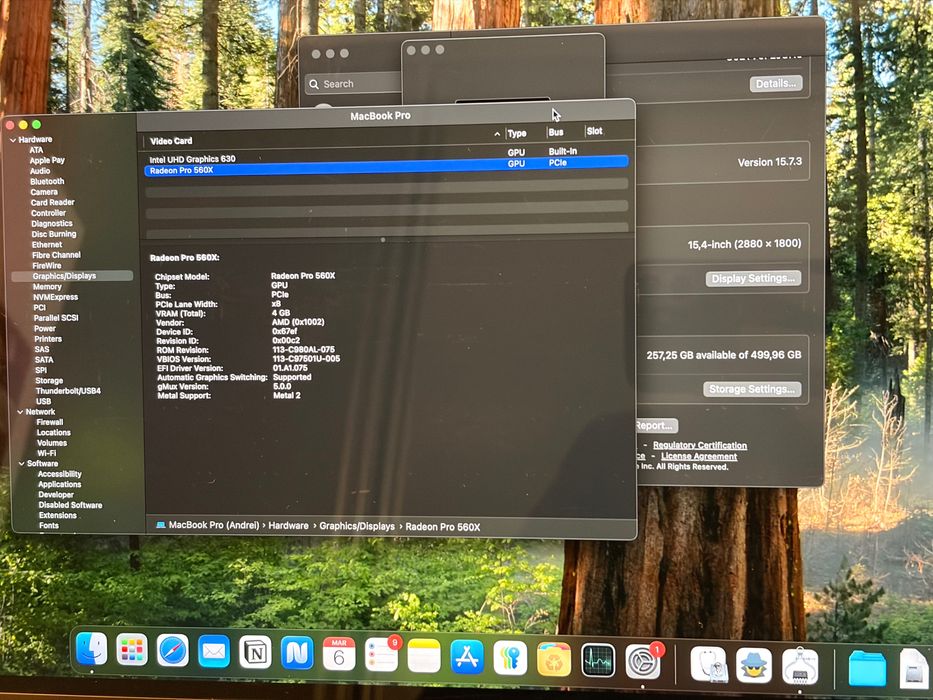
Task: Select Wi-Fi under Network
Action: (x=46, y=453)
